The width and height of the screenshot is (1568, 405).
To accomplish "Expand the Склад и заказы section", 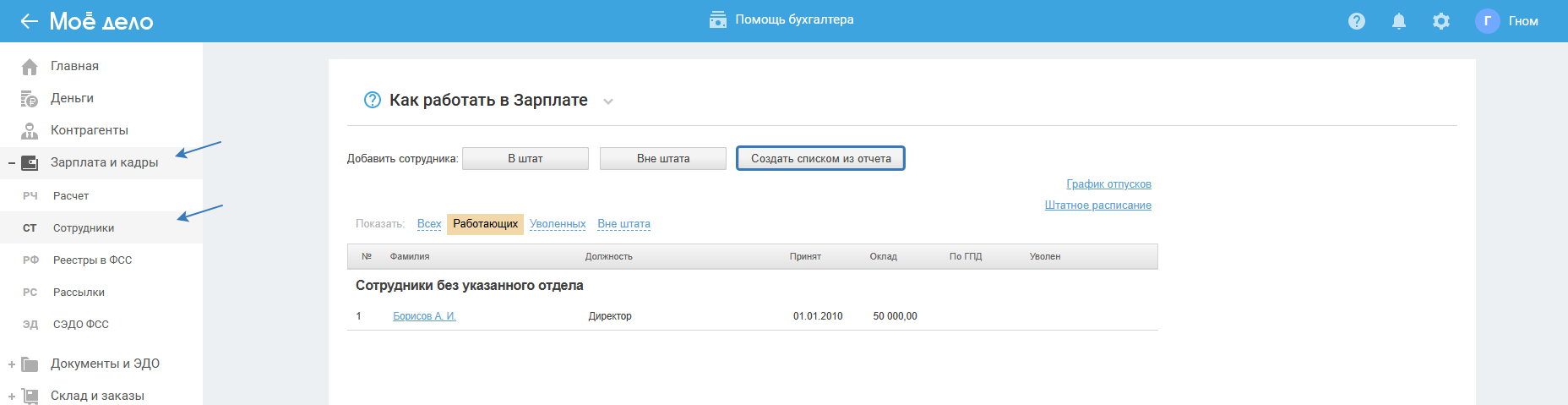I will [12, 397].
